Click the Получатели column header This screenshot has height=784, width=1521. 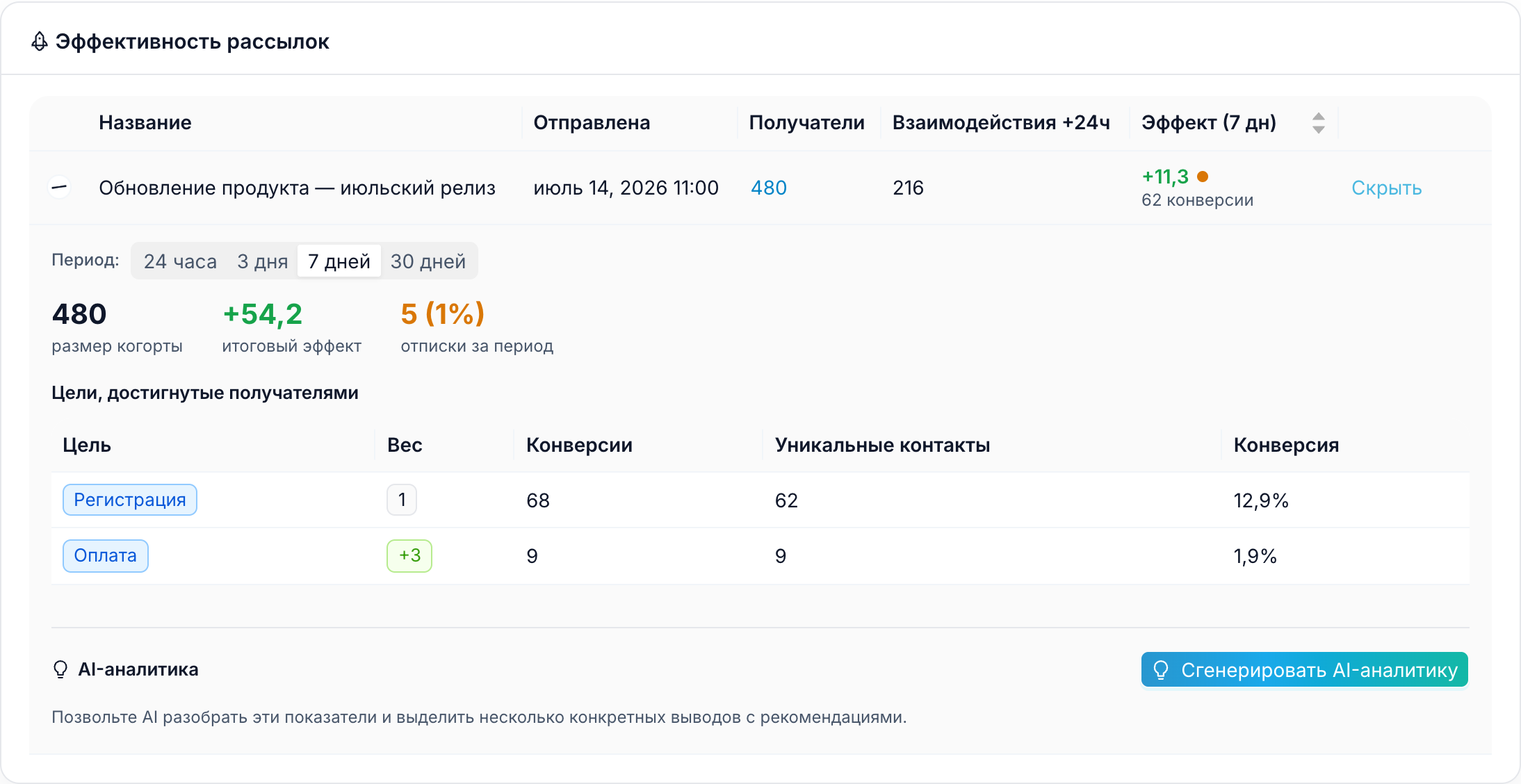pyautogui.click(x=806, y=122)
